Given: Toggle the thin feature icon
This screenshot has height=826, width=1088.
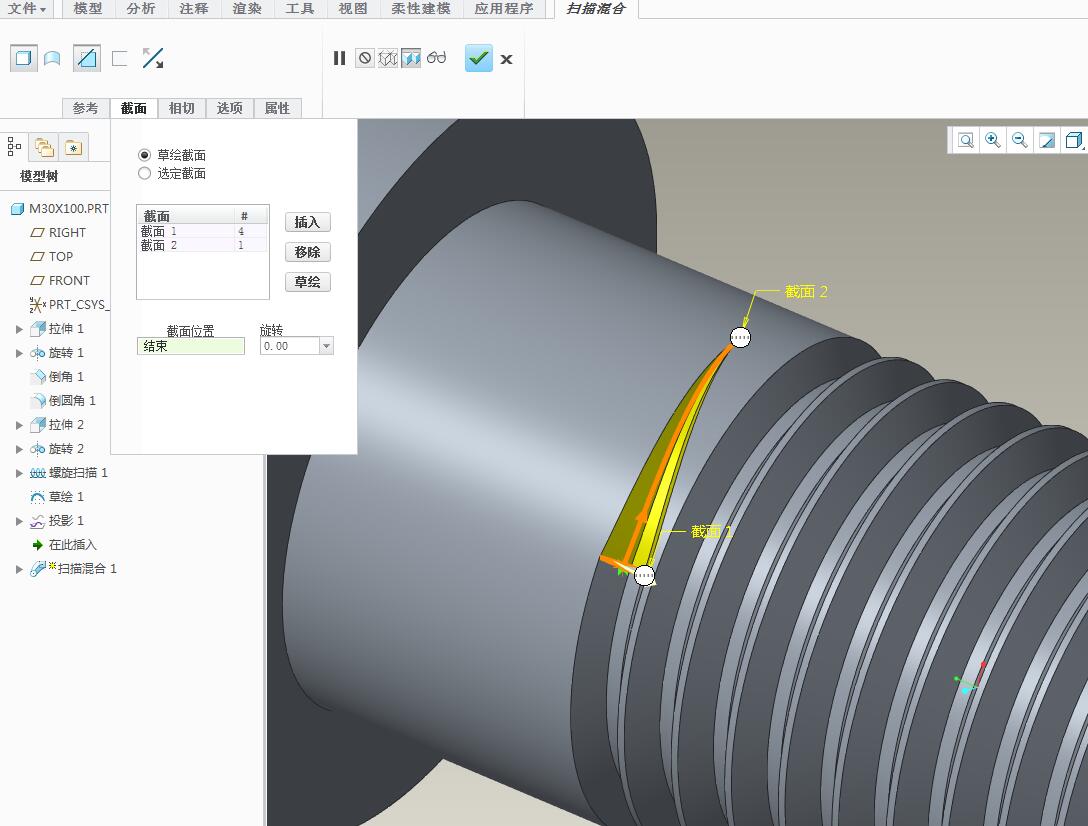Looking at the screenshot, I should (119, 59).
